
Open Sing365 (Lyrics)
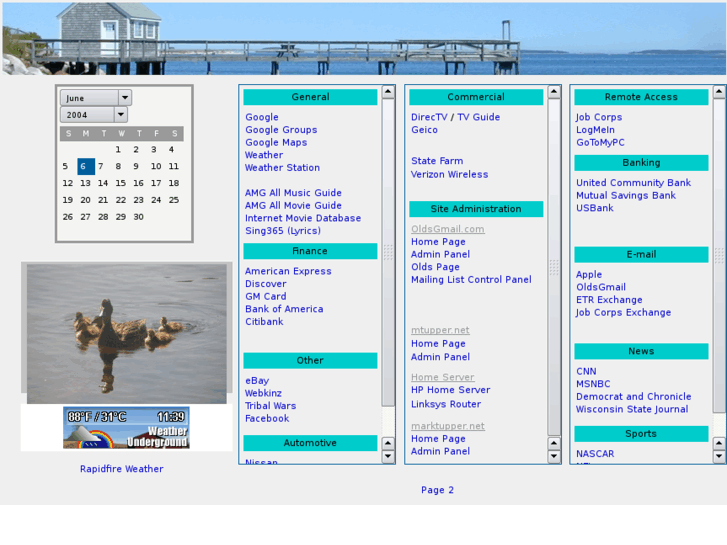click(x=283, y=231)
